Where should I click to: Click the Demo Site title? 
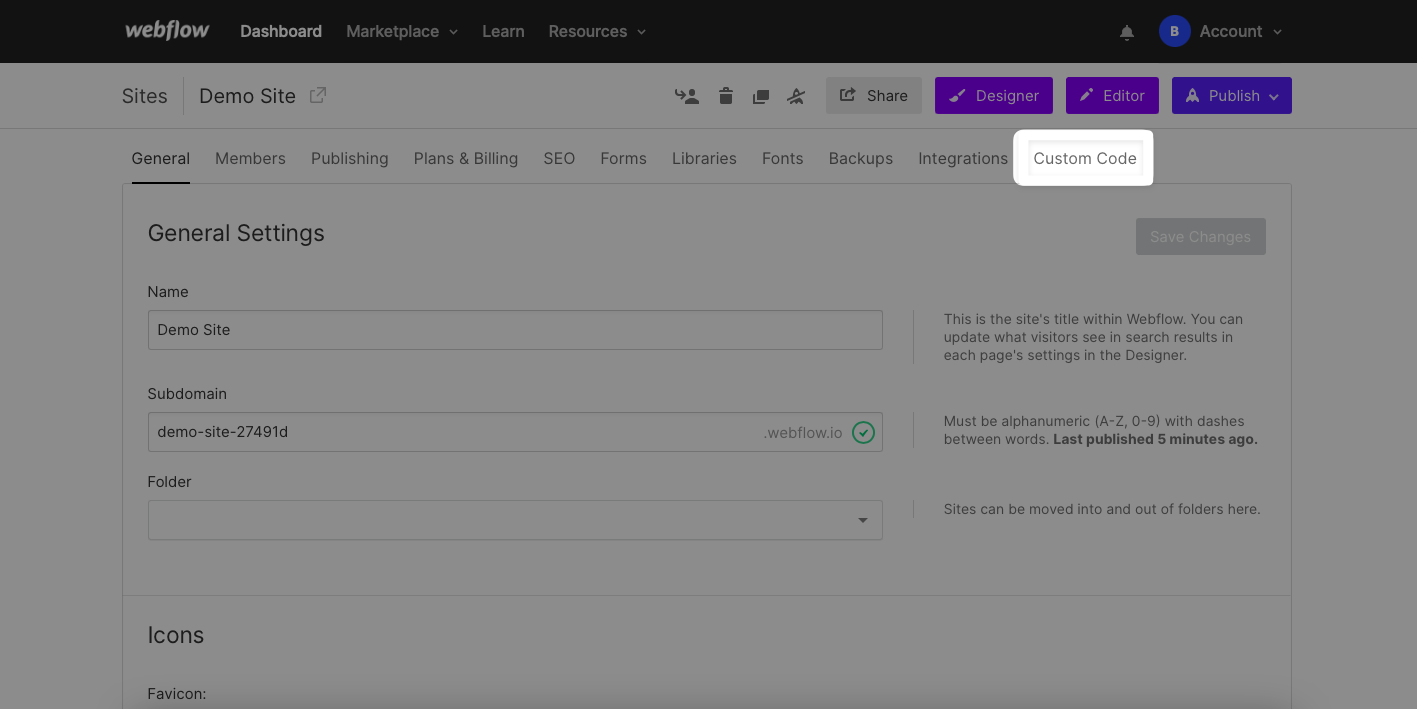tap(247, 96)
